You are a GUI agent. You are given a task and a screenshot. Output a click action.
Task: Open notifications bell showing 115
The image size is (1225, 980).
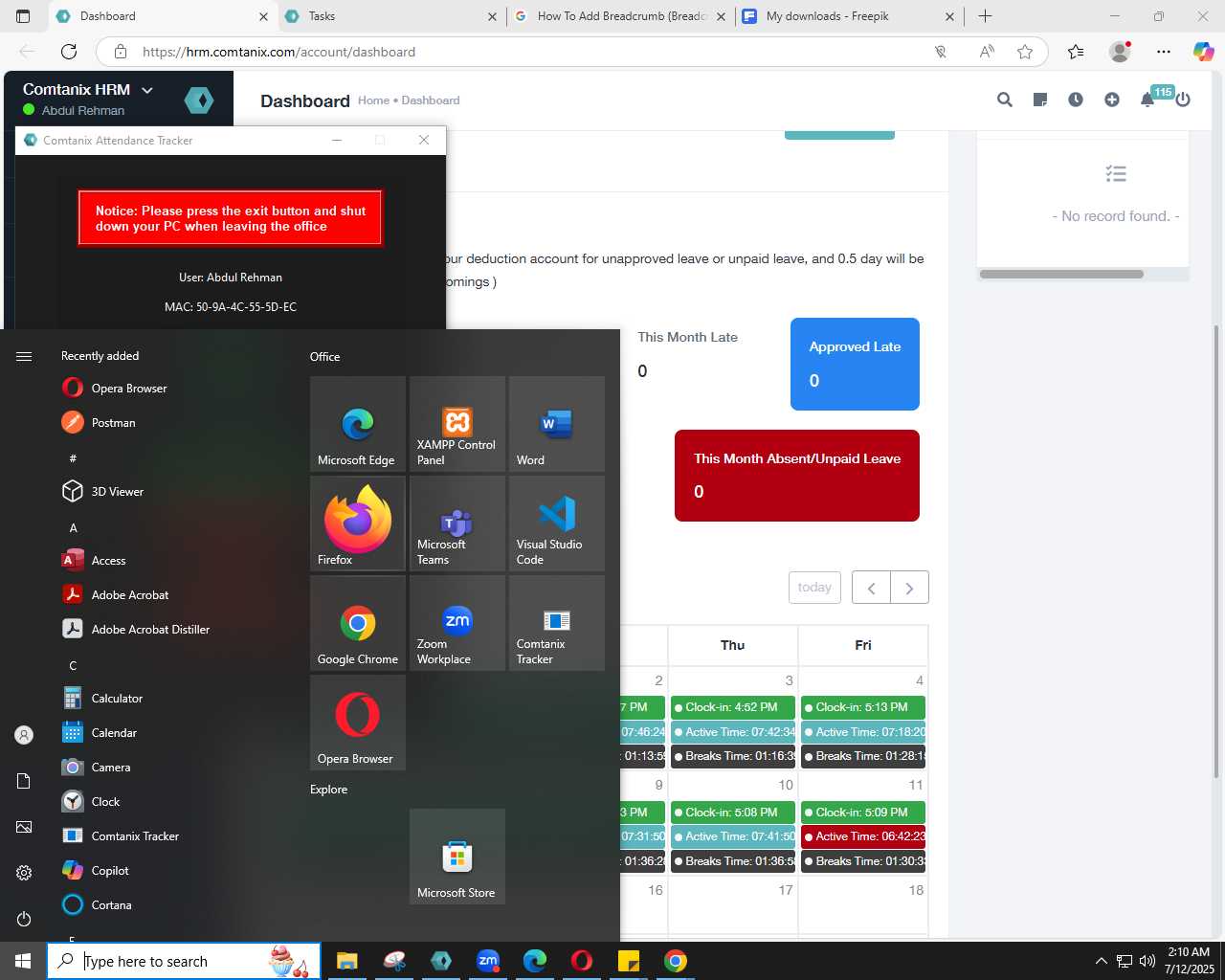point(1147,100)
